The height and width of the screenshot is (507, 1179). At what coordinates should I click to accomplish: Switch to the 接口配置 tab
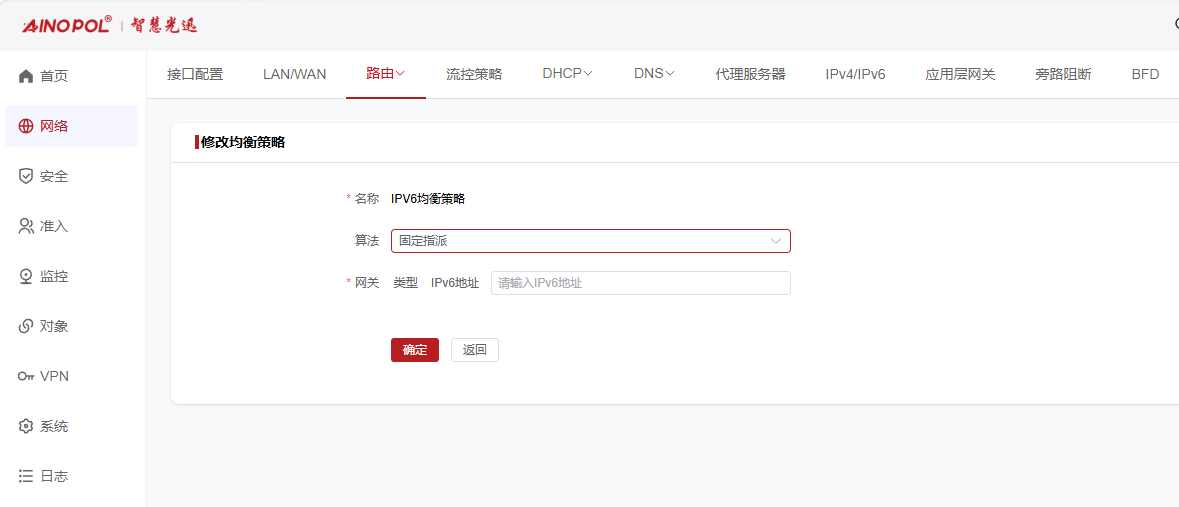(195, 74)
